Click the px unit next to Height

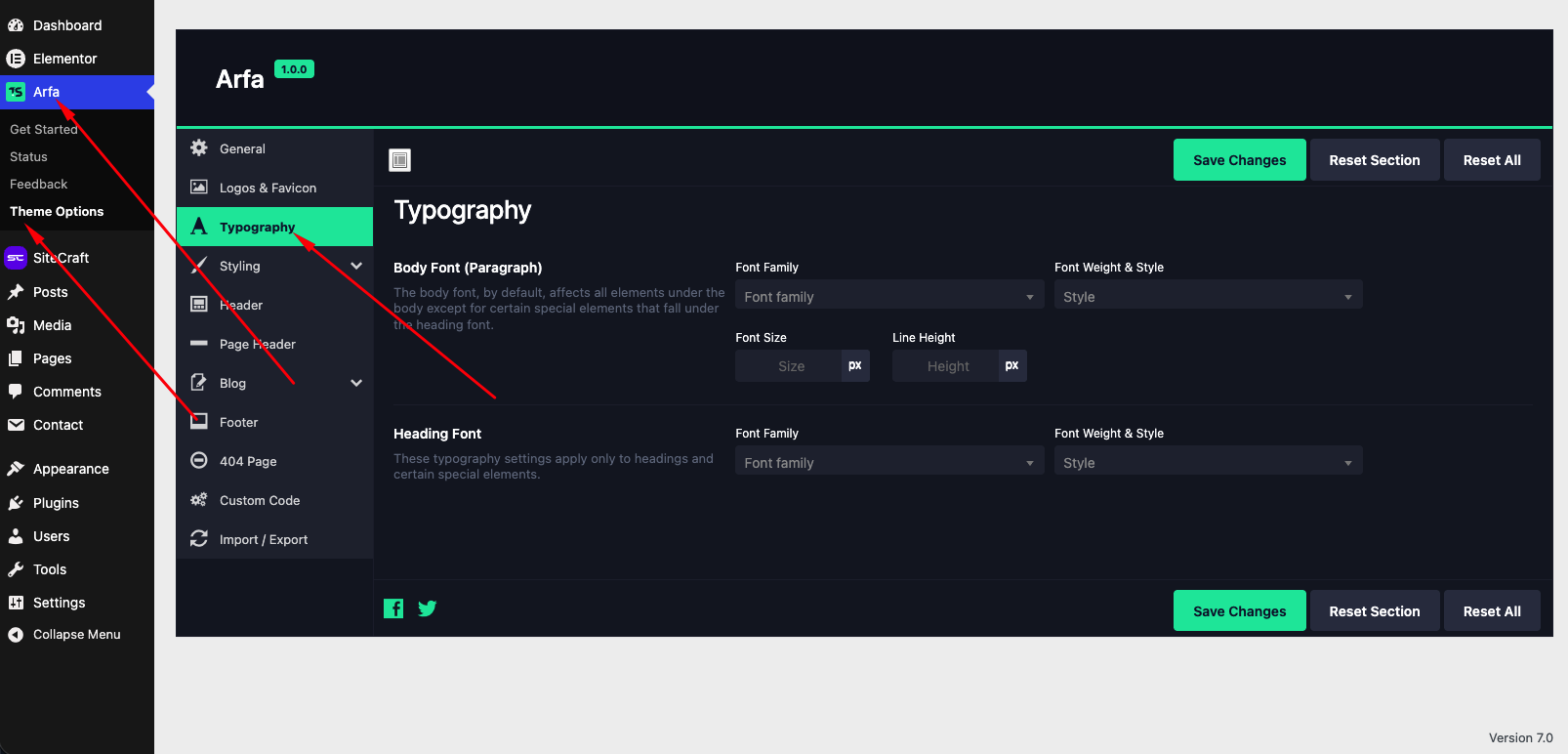click(x=1012, y=366)
